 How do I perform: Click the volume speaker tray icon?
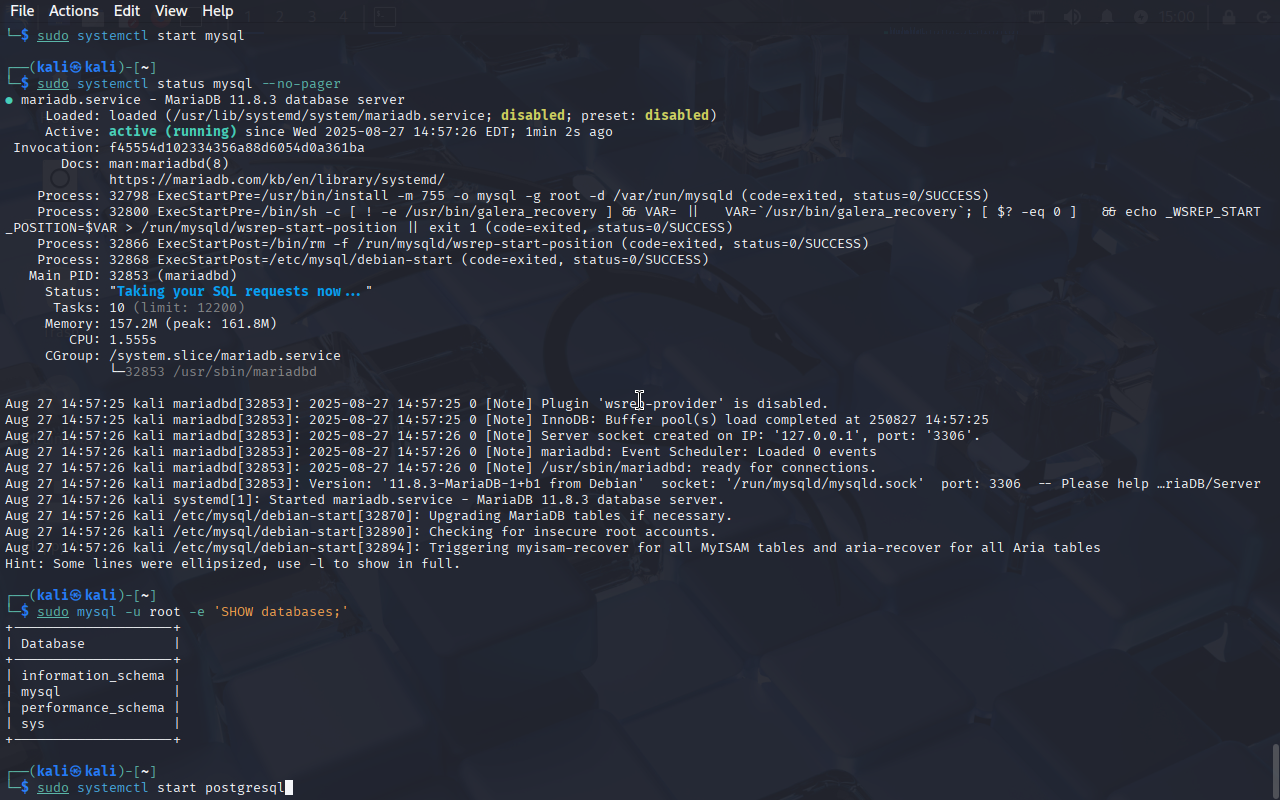point(1072,17)
